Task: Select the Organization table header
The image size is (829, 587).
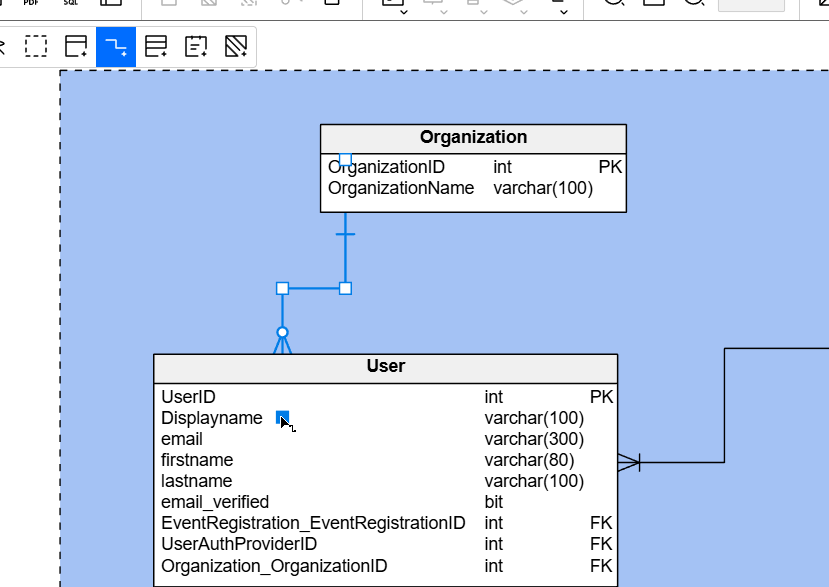Action: (x=473, y=138)
